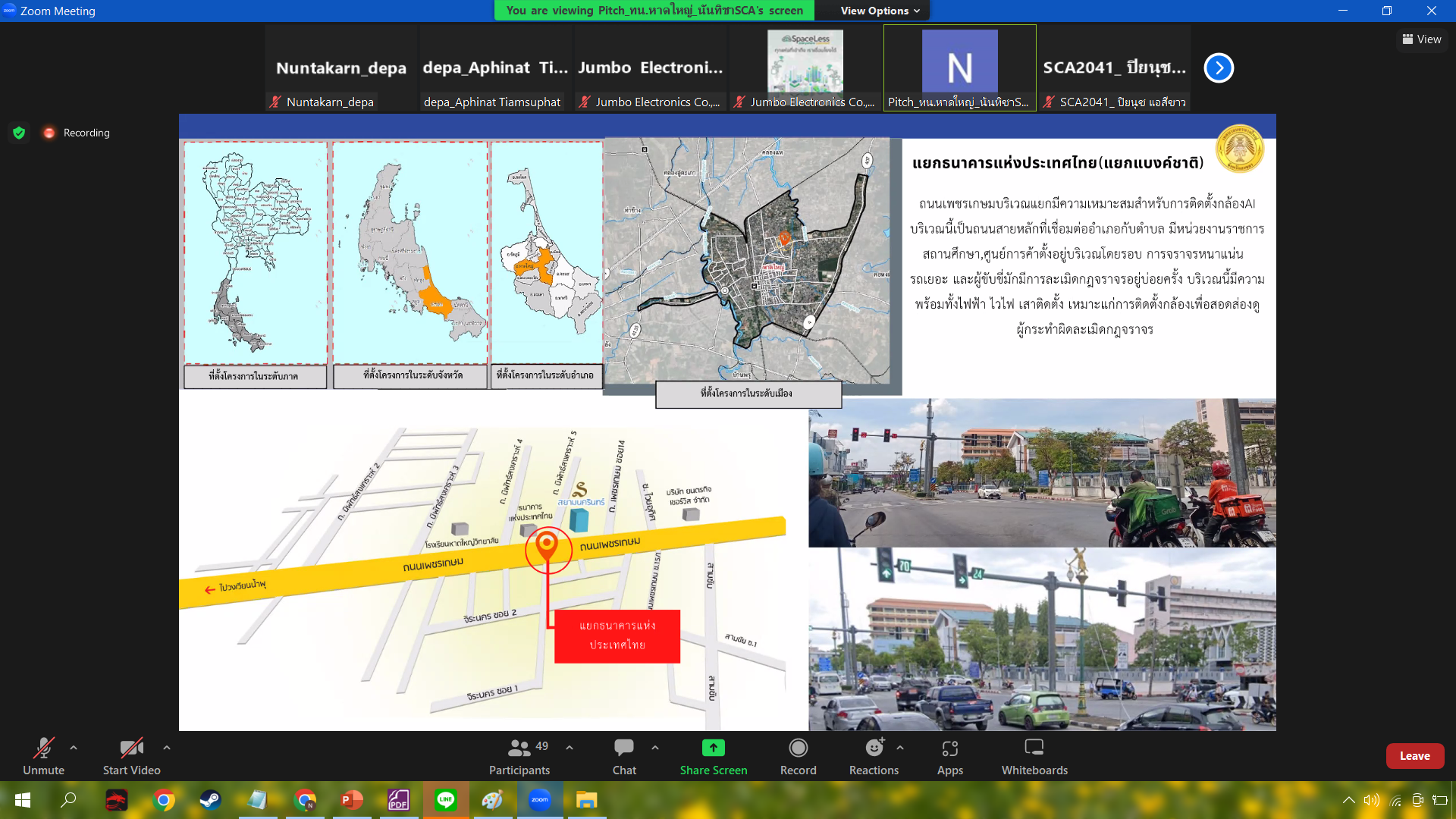Start video using the camera button
The height and width of the screenshot is (819, 1456).
(131, 756)
